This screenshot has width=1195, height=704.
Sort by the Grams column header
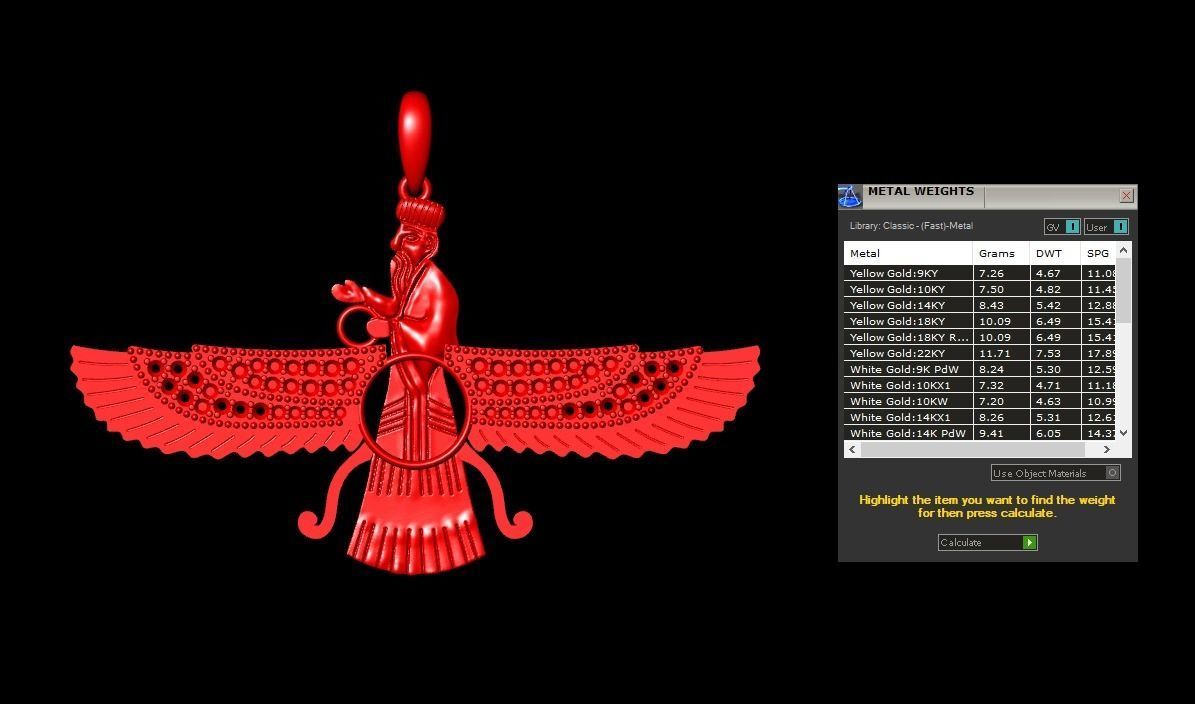[x=1001, y=254]
